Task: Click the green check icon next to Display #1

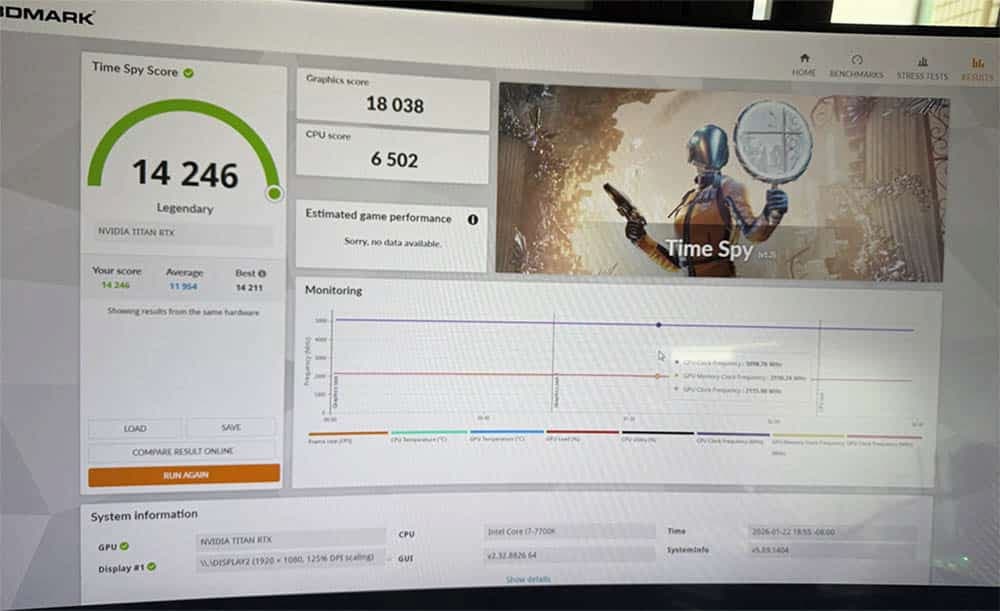Action: [152, 567]
